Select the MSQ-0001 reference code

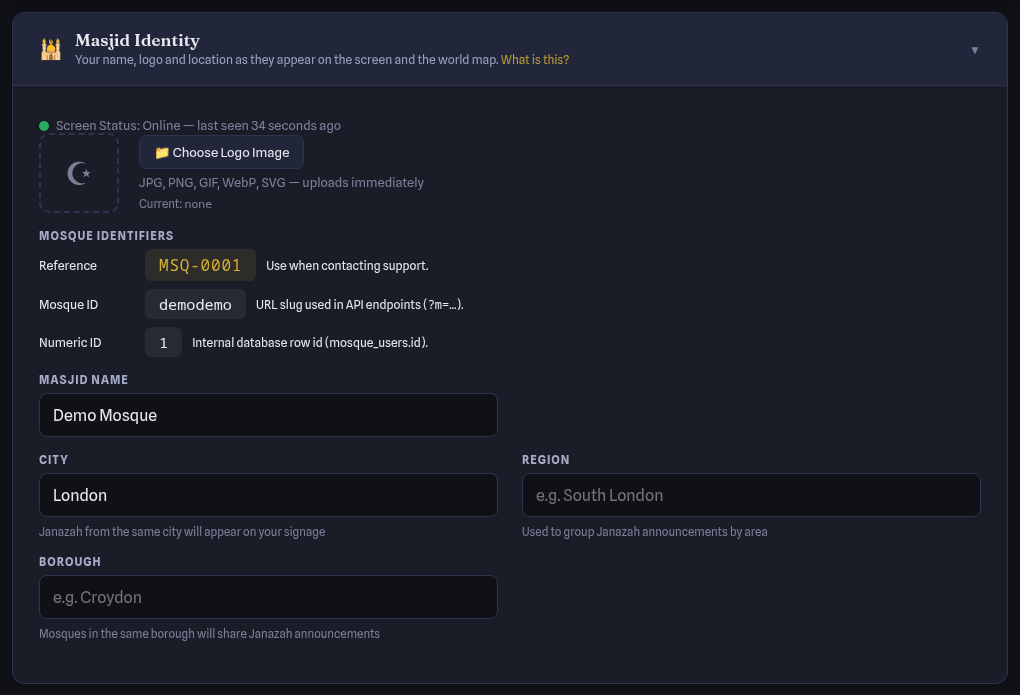pyautogui.click(x=200, y=266)
